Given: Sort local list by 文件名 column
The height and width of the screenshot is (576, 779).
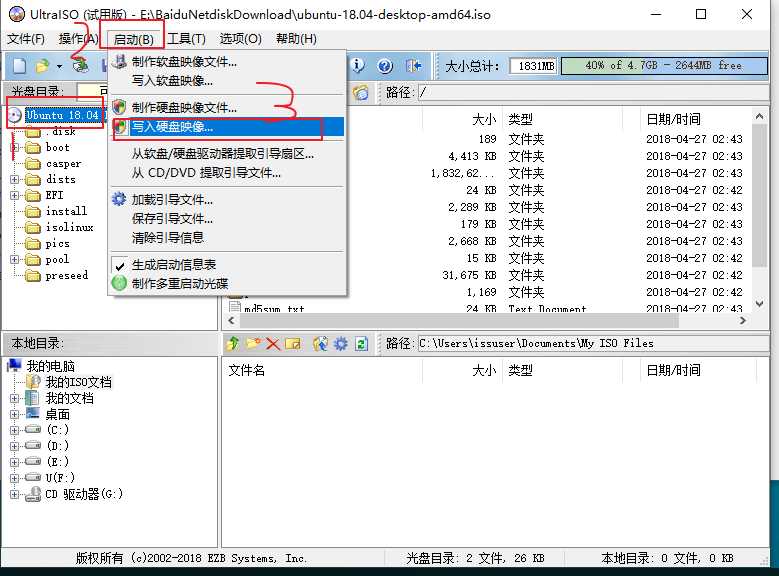Looking at the screenshot, I should [x=246, y=370].
